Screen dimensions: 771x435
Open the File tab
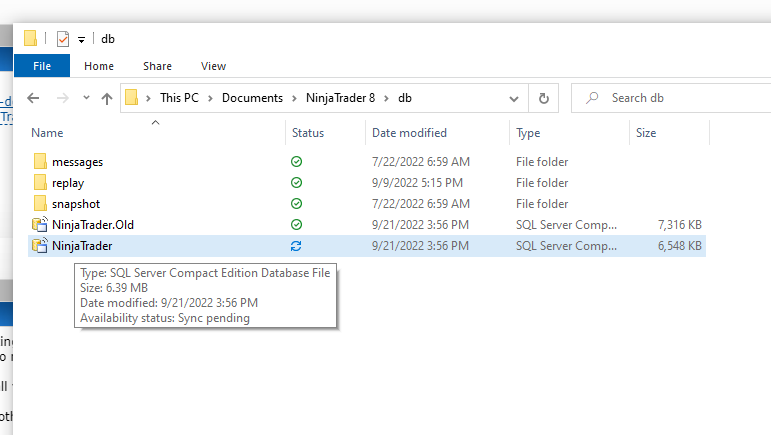coord(42,66)
